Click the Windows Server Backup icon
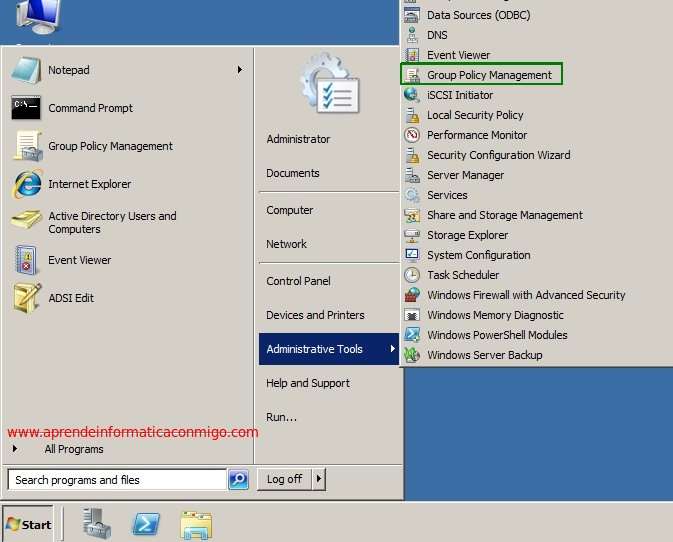The image size is (673, 542). 412,355
